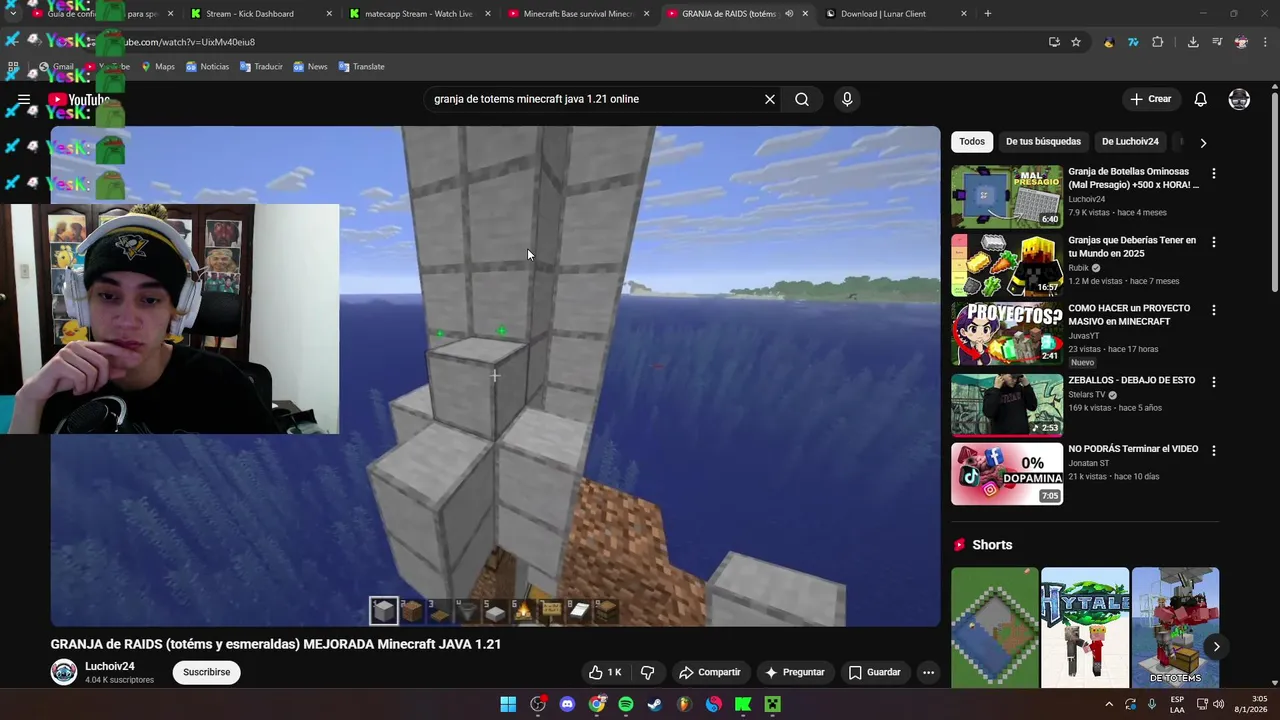Close the GRANJA de RAIDS tab

point(805,14)
